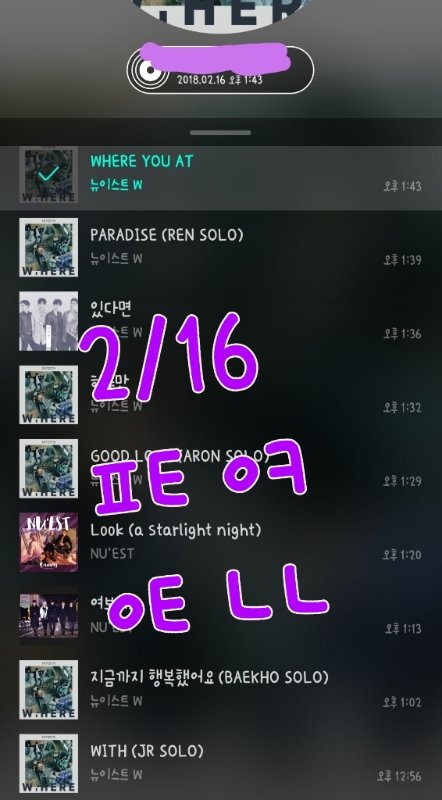Tap the 2018.02.16 오후 1:43 date label
Viewport: 442px width, 800px height.
(219, 80)
